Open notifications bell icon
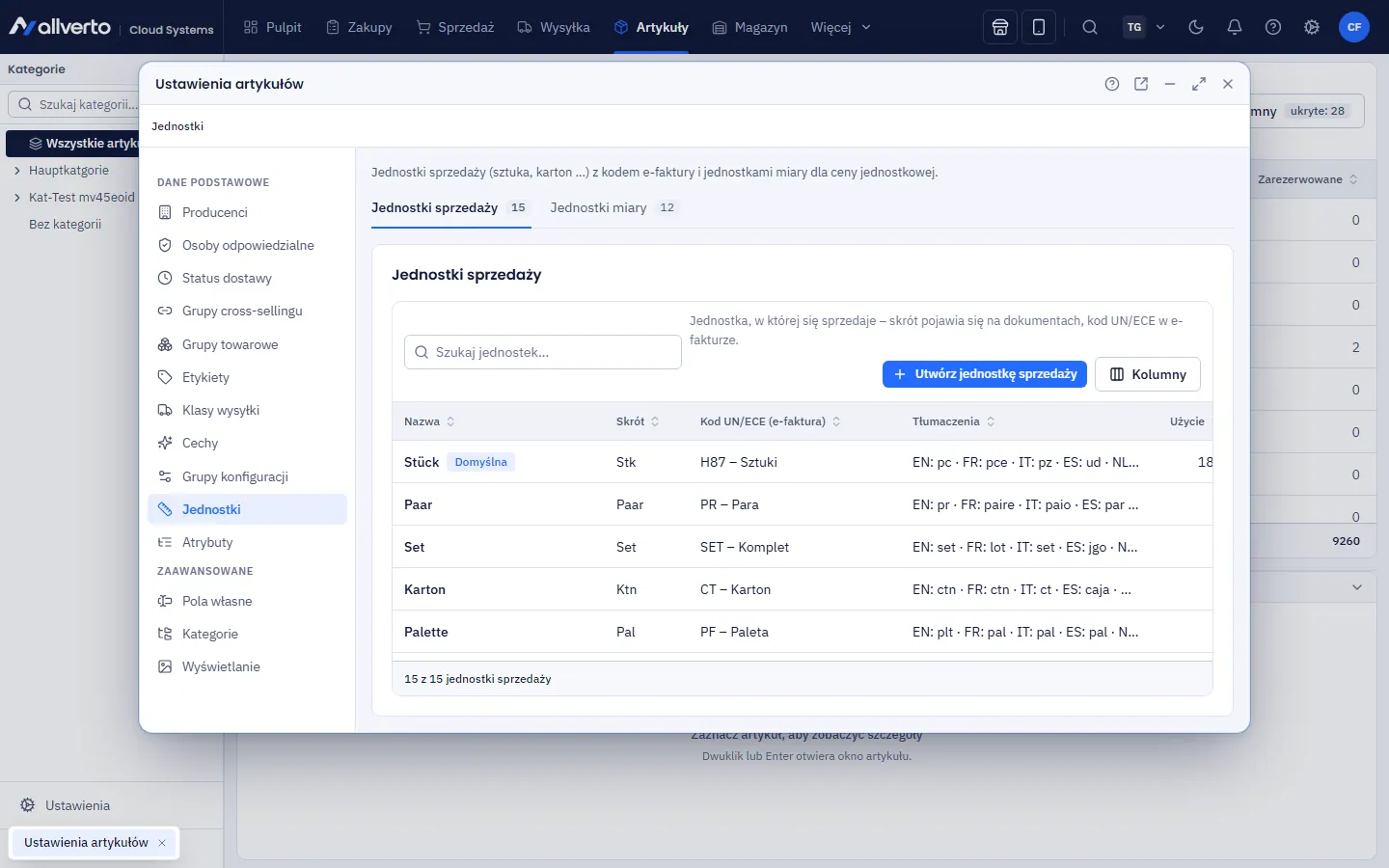The image size is (1389, 868). pos(1235,27)
